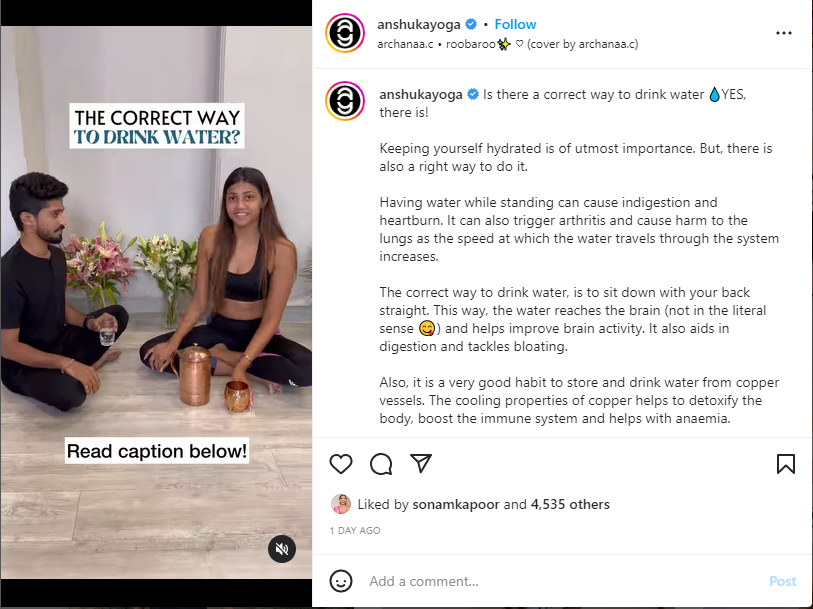
Task: Click the video to pause playback
Action: pyautogui.click(x=156, y=300)
